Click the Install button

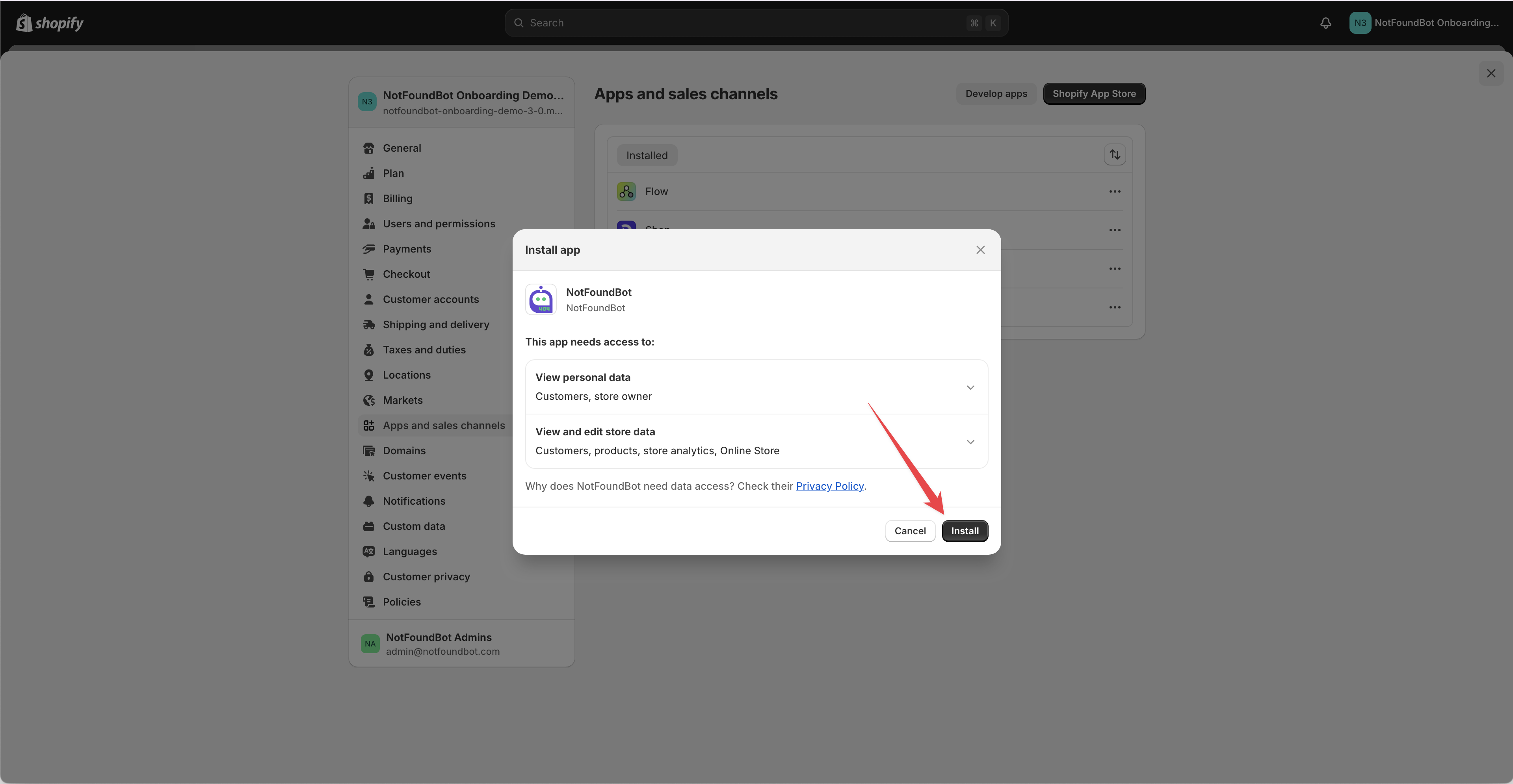tap(965, 531)
